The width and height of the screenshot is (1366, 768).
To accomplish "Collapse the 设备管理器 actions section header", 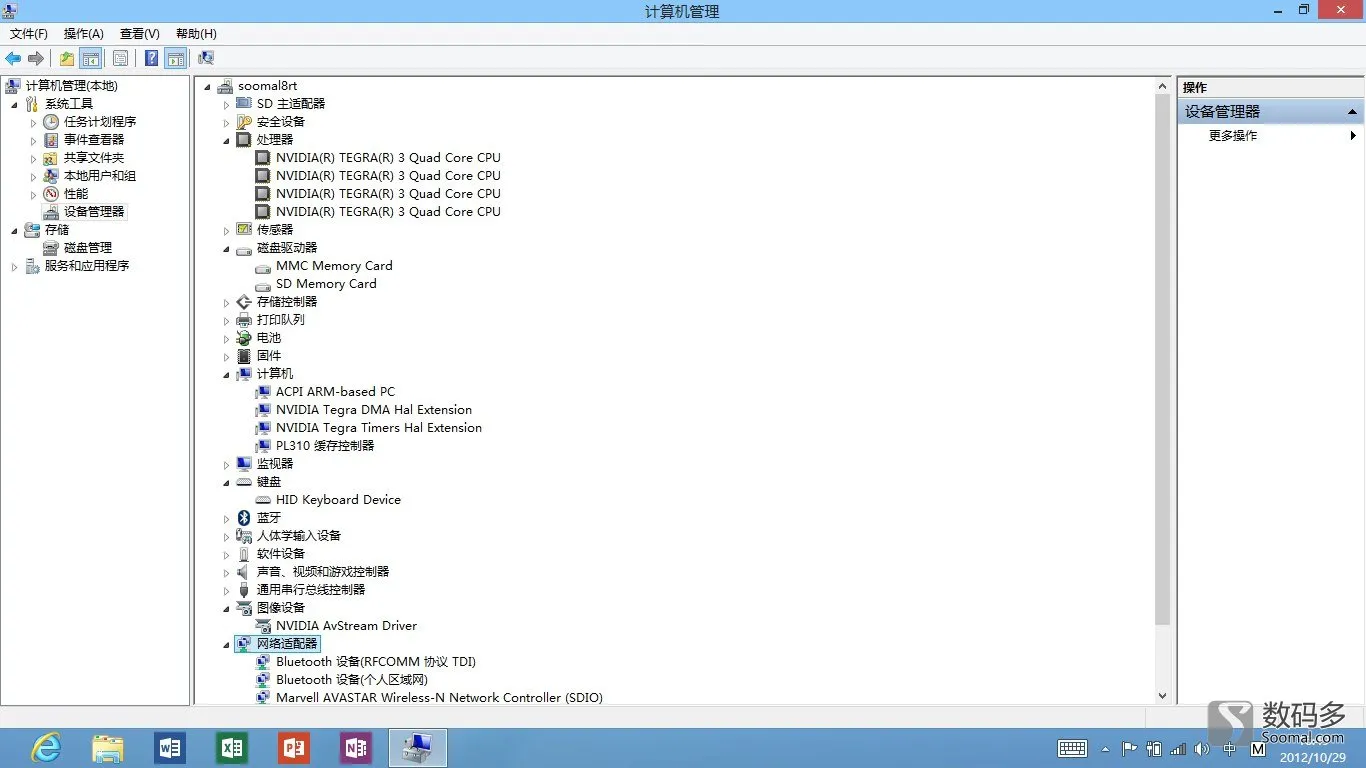I will tap(1352, 112).
